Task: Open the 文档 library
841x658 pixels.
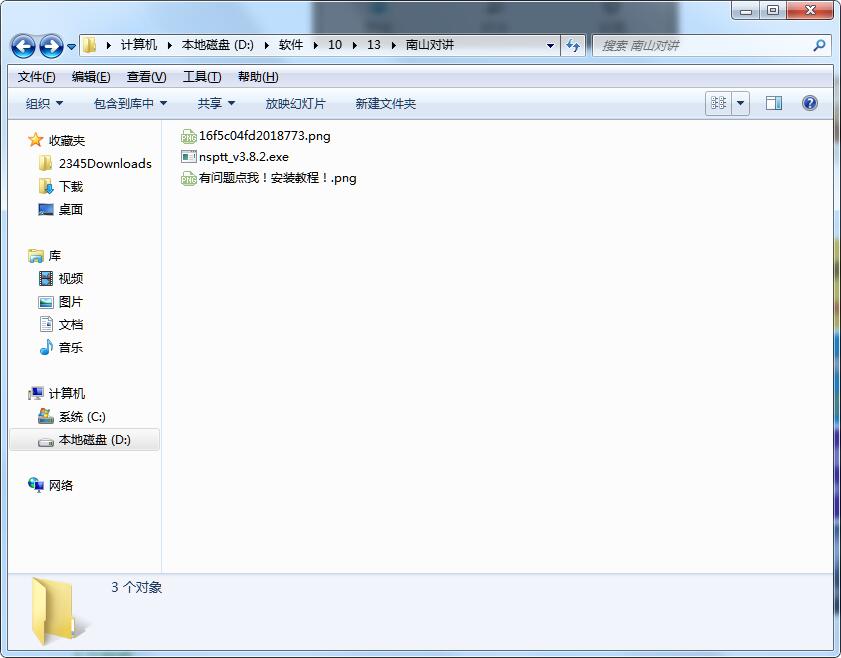Action: tap(71, 325)
